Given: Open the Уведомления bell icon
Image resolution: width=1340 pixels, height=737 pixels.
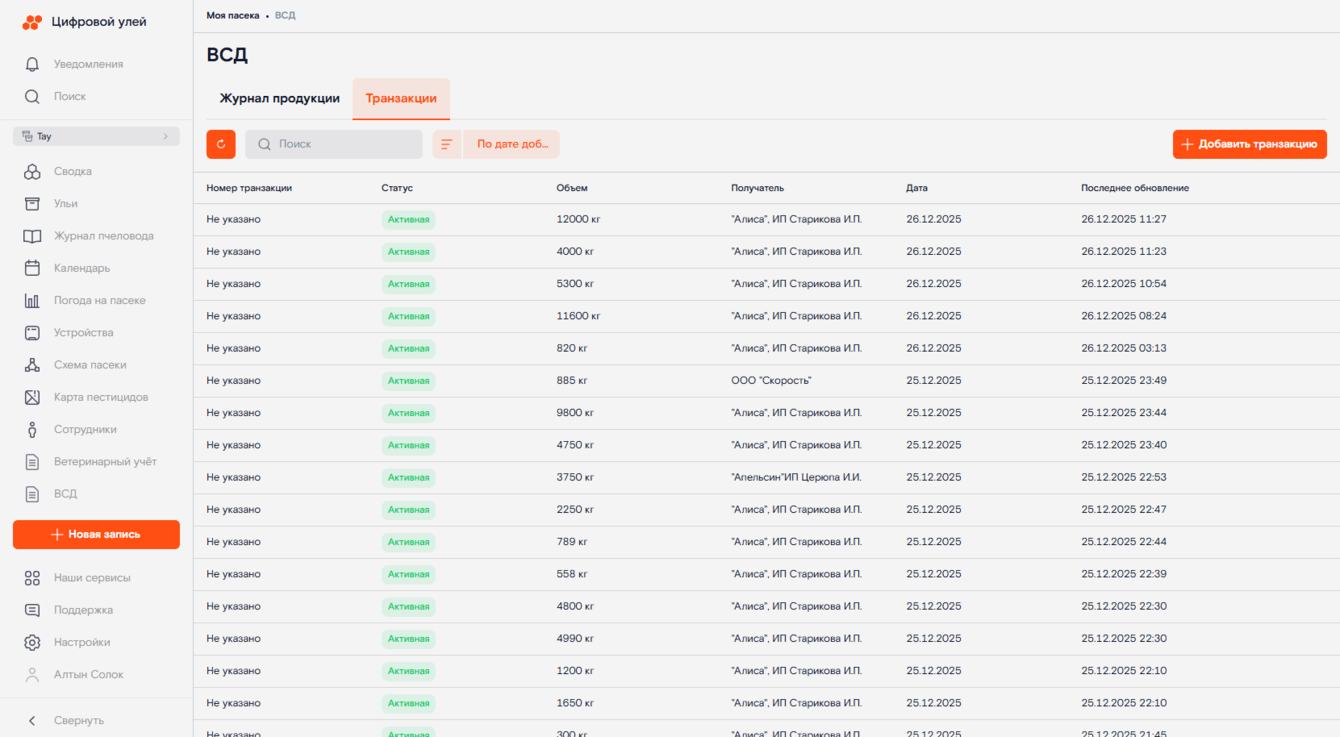Looking at the screenshot, I should click(x=32, y=64).
